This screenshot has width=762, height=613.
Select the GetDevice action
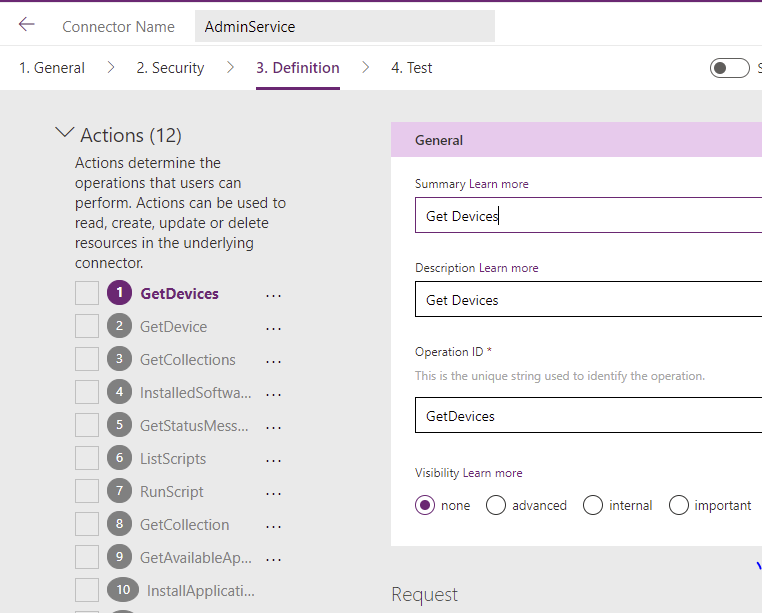pyautogui.click(x=173, y=327)
